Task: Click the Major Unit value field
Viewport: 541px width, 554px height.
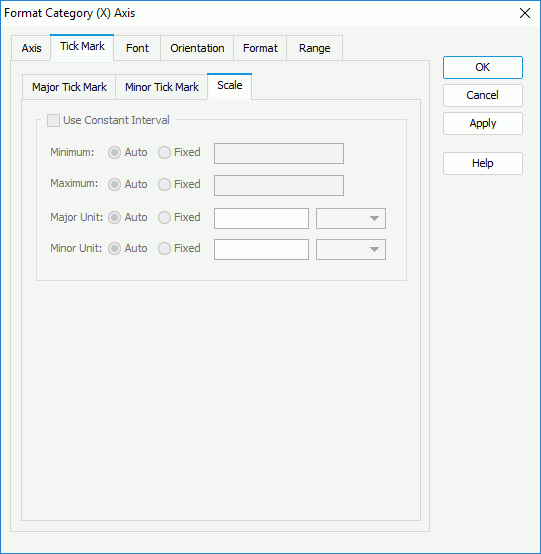Action: point(261,218)
